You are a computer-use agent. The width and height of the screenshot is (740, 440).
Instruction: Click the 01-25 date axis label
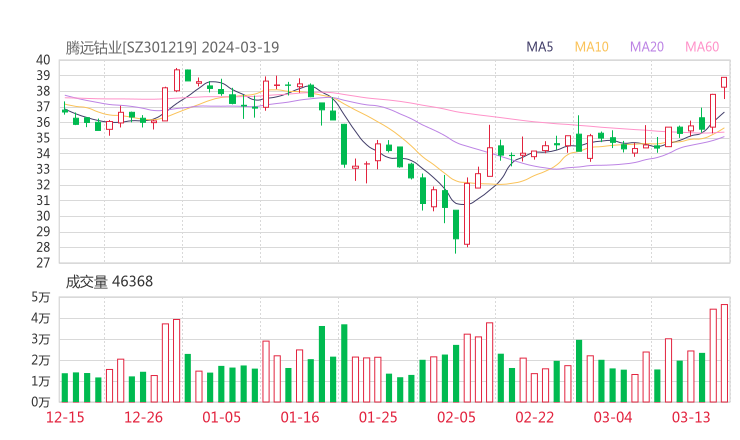pos(378,417)
